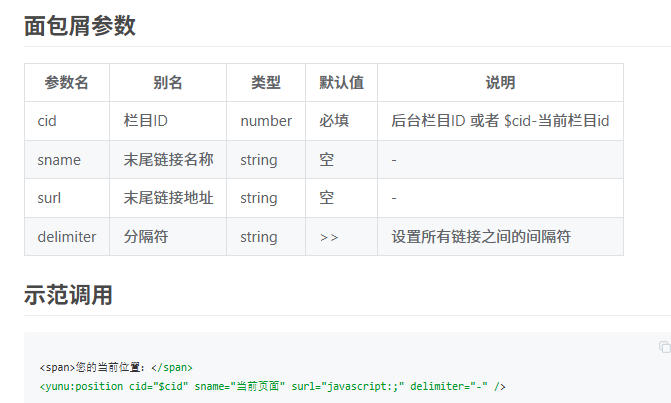Click the 栏目ID alias cell
Image resolution: width=671 pixels, height=403 pixels.
tap(145, 121)
